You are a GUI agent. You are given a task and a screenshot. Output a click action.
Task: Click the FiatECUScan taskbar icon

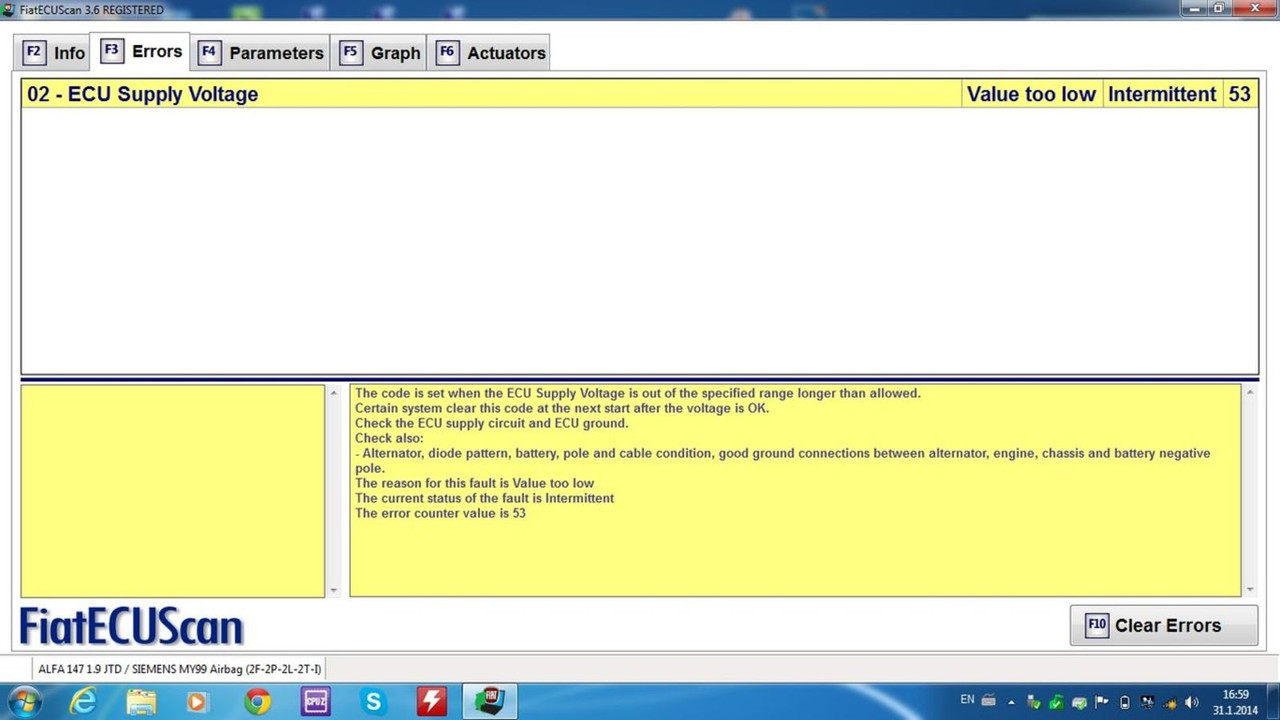point(489,702)
